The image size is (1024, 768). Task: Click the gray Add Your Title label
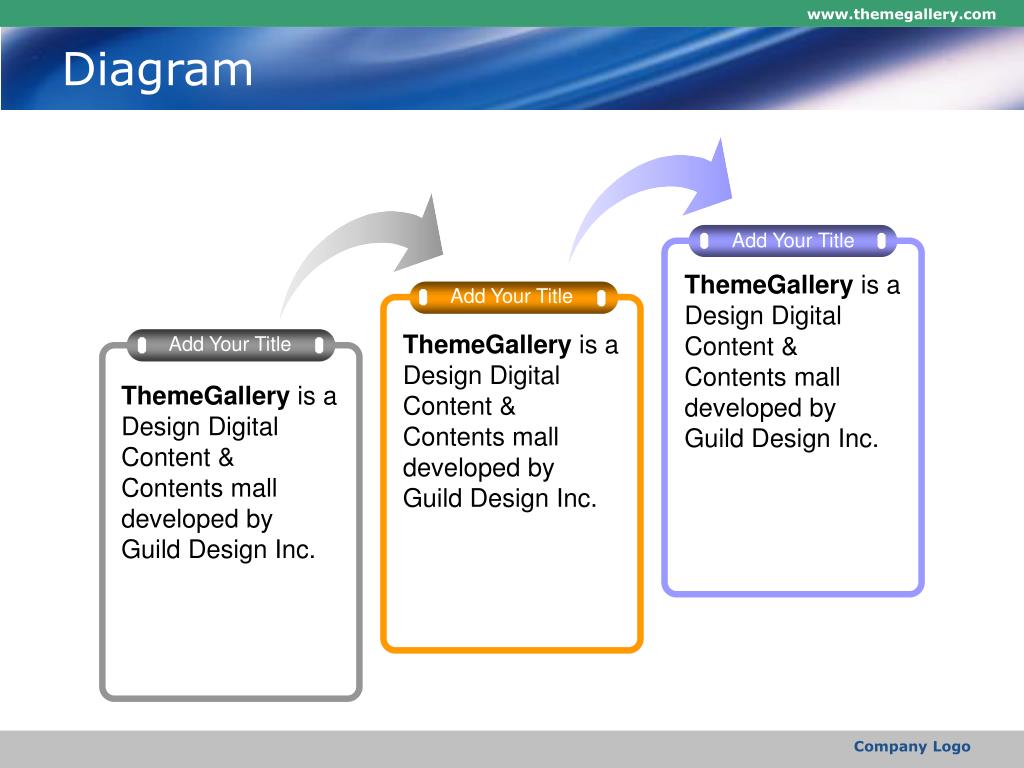point(230,344)
